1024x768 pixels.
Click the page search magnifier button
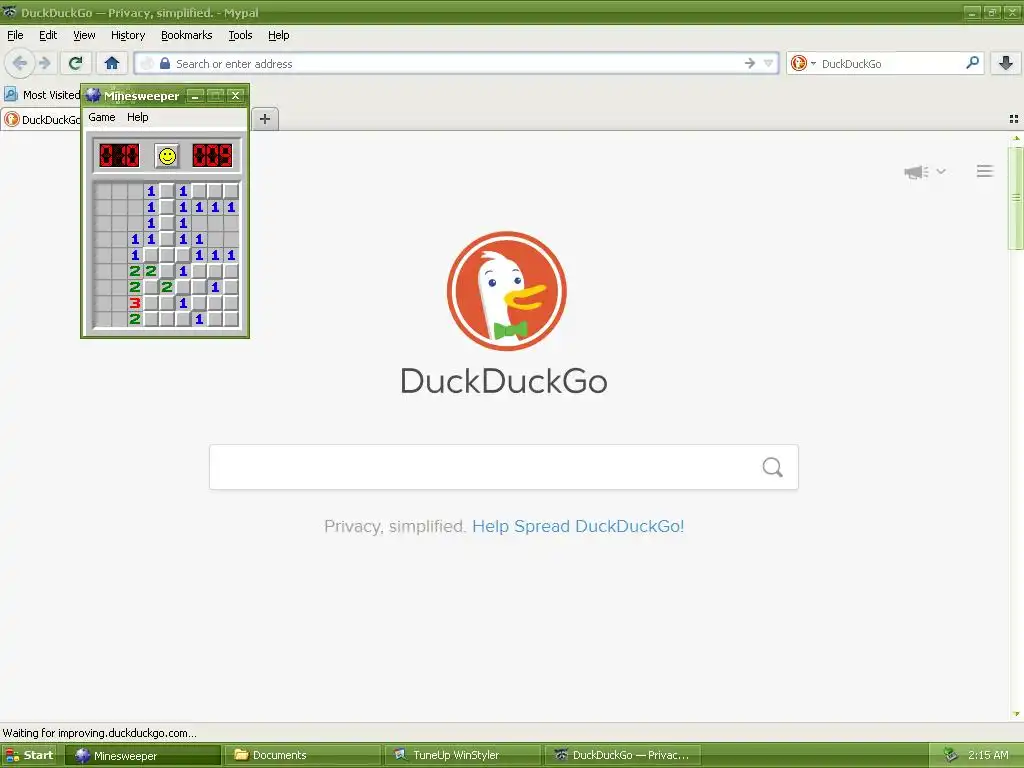coord(773,467)
